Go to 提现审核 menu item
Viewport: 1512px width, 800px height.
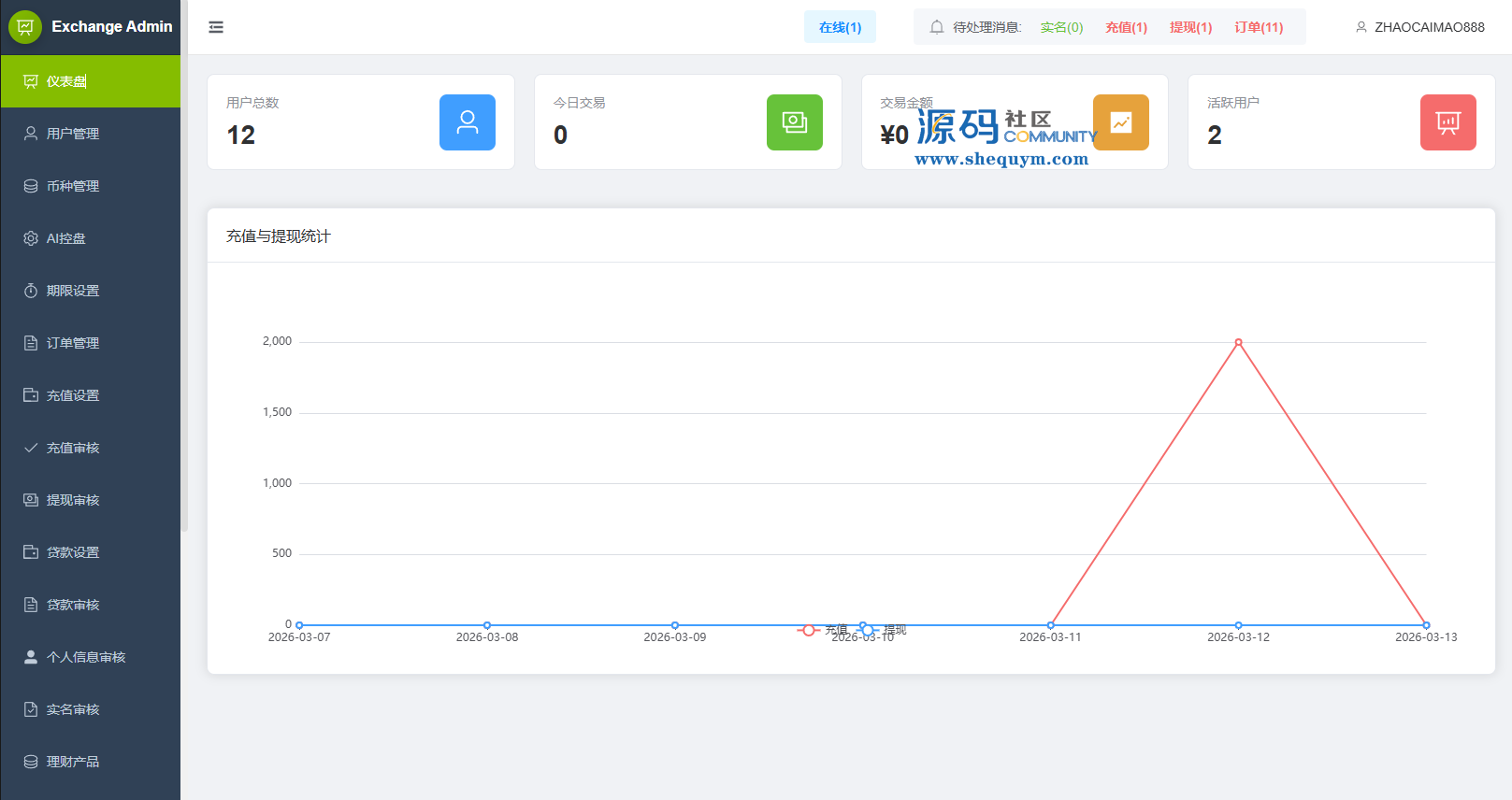pos(73,500)
